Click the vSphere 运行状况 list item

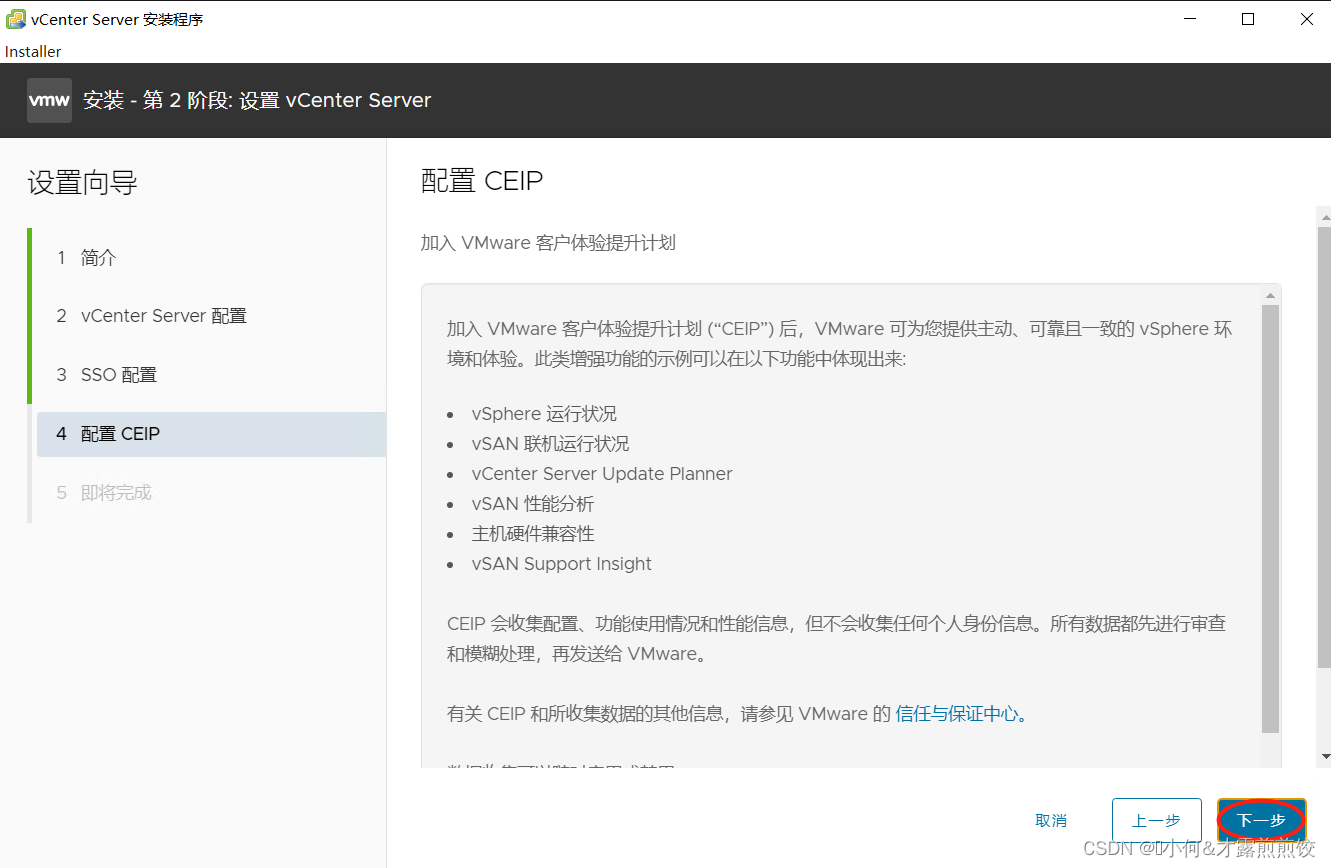pos(544,414)
